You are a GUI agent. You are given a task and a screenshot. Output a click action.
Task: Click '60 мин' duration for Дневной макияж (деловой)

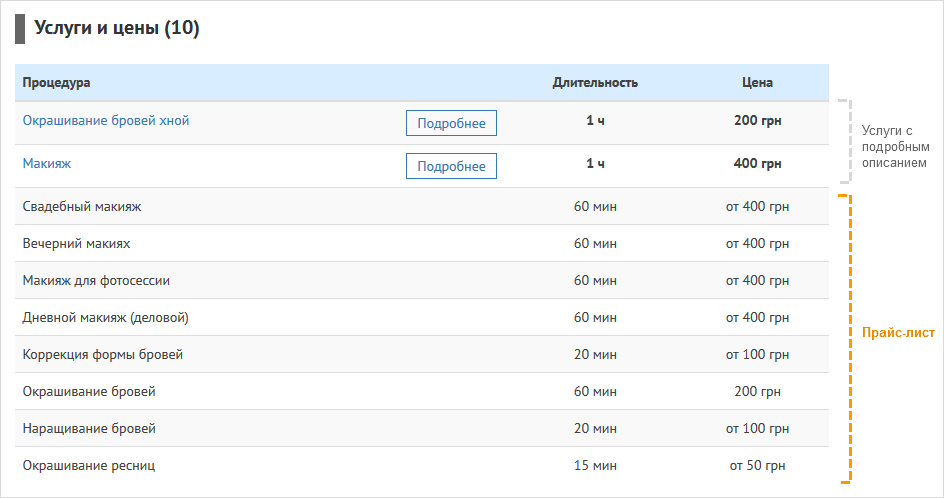pos(595,317)
